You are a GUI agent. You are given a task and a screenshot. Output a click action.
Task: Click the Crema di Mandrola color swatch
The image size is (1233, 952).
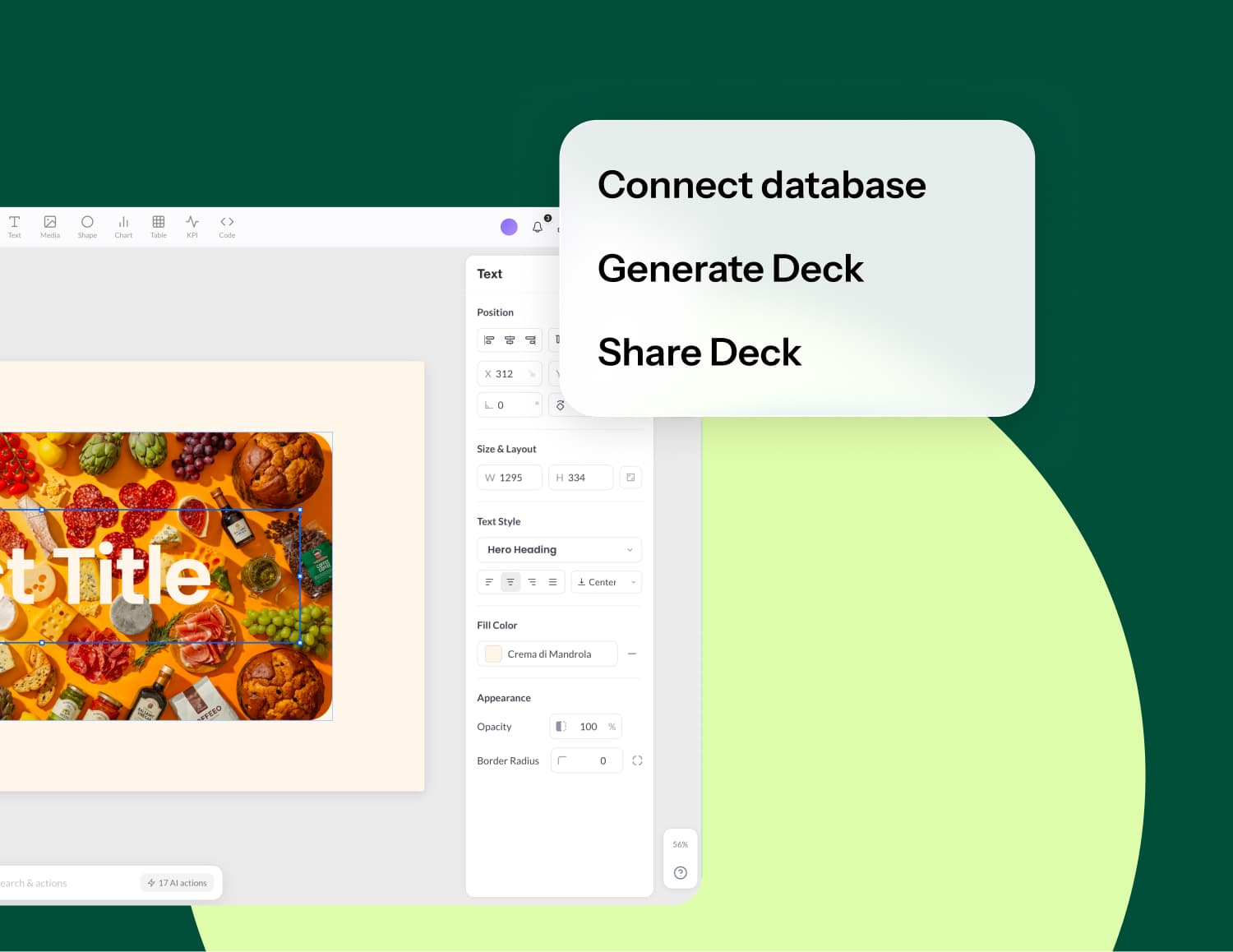[x=493, y=654]
